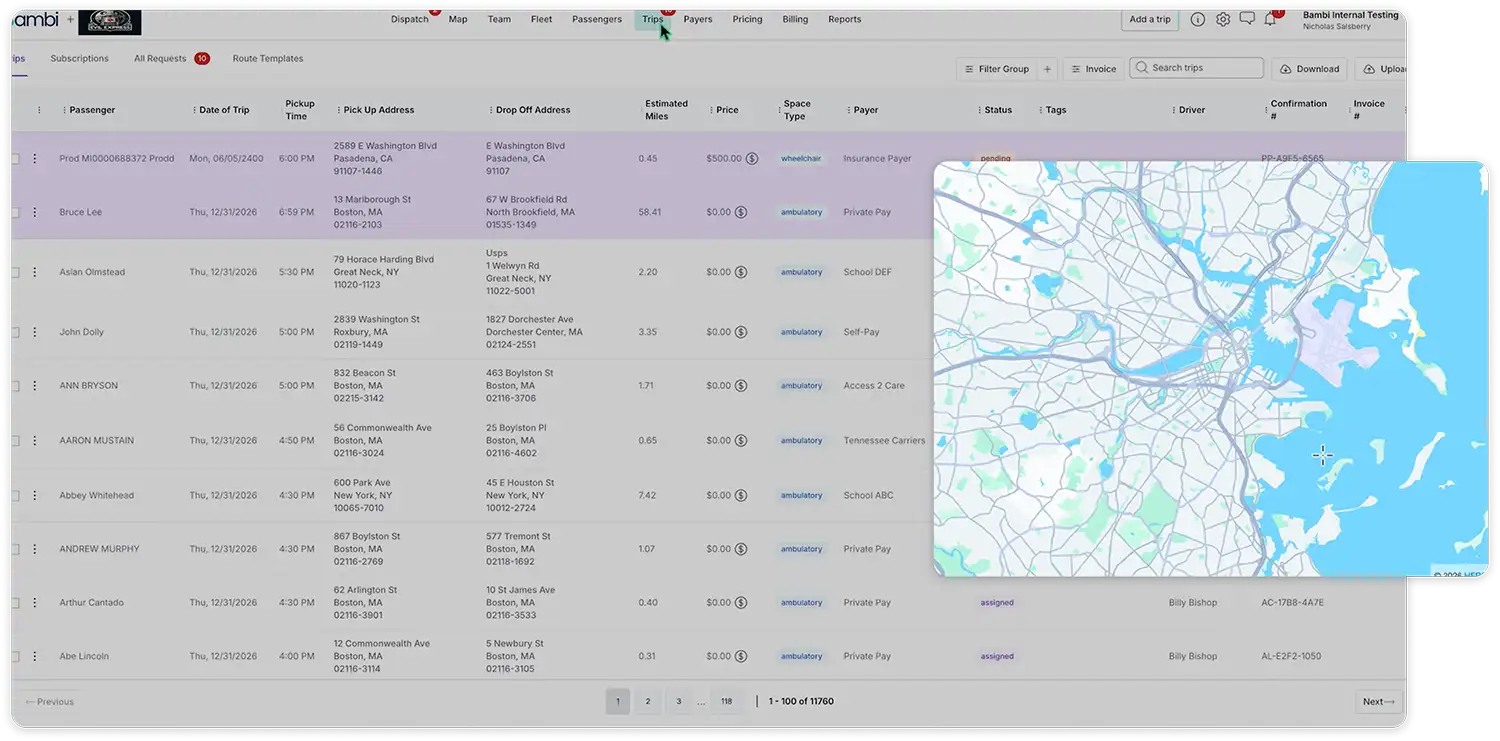Click the Download button

tap(1310, 69)
